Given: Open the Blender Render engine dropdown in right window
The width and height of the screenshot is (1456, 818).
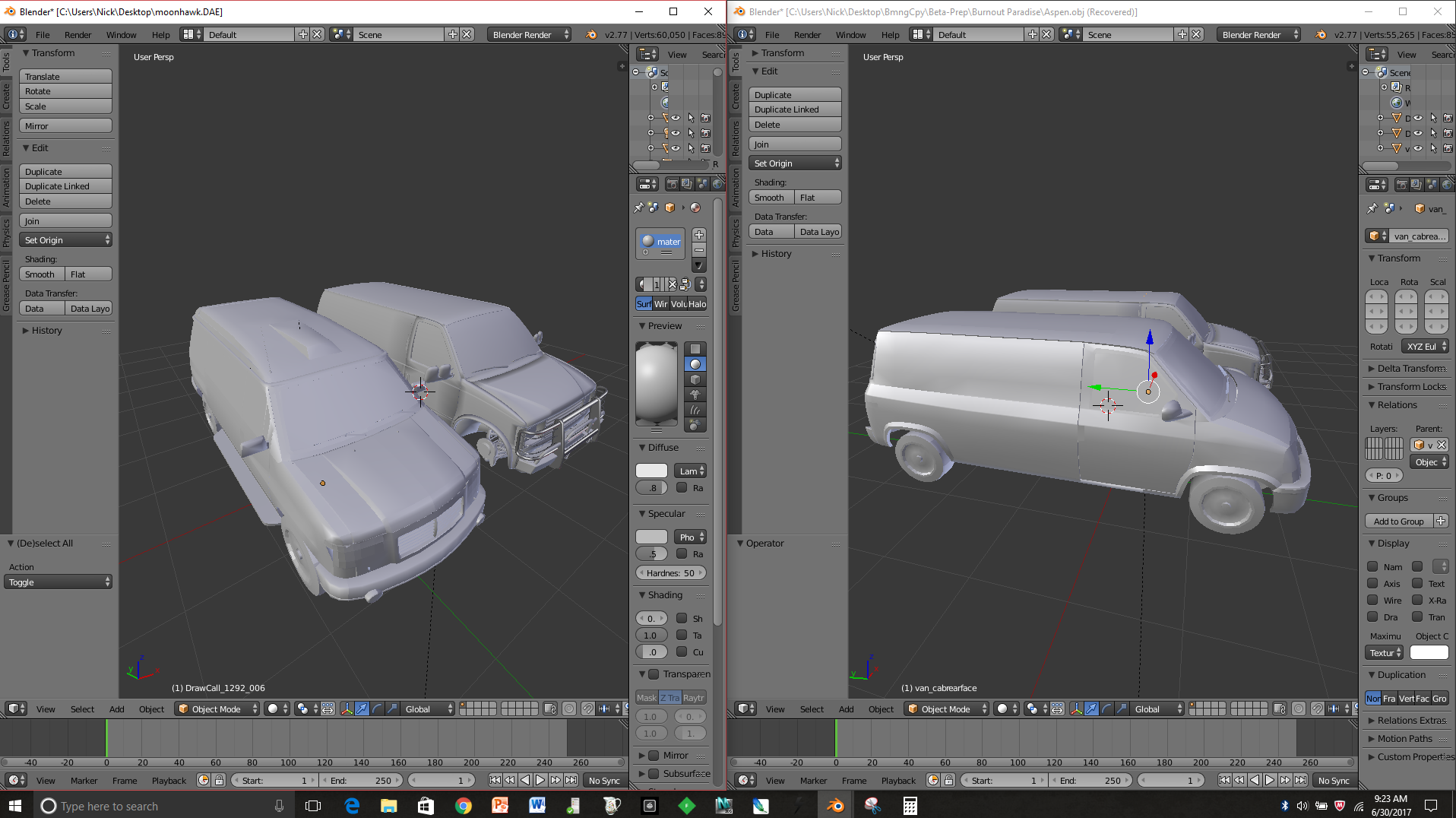Looking at the screenshot, I should pyautogui.click(x=1258, y=34).
